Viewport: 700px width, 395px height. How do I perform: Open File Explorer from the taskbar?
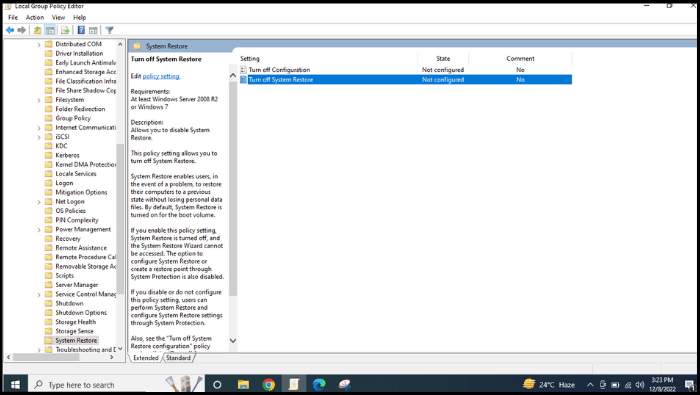243,384
